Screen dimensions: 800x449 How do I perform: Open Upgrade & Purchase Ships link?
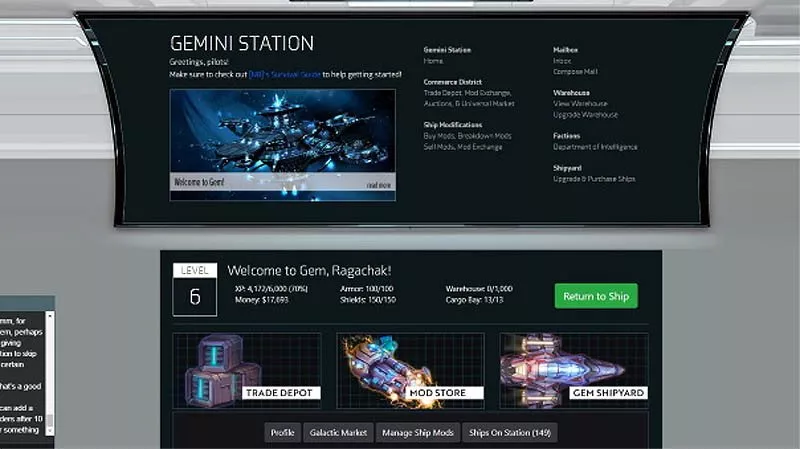[594, 179]
